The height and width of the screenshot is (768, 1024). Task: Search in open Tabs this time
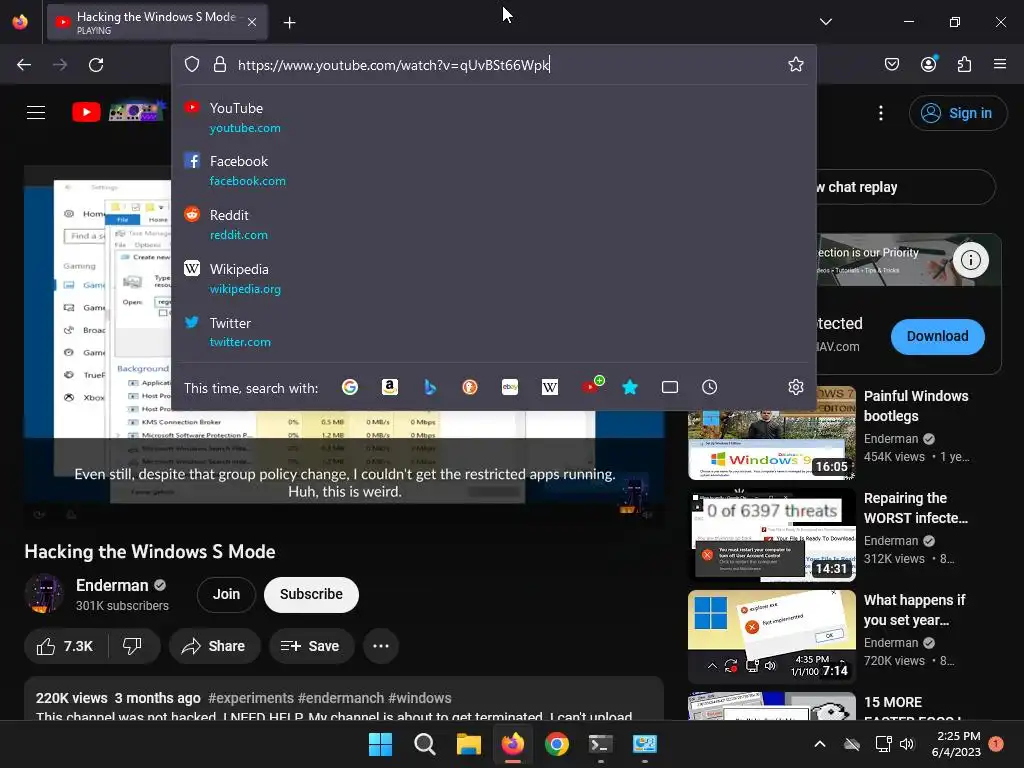[x=670, y=387]
